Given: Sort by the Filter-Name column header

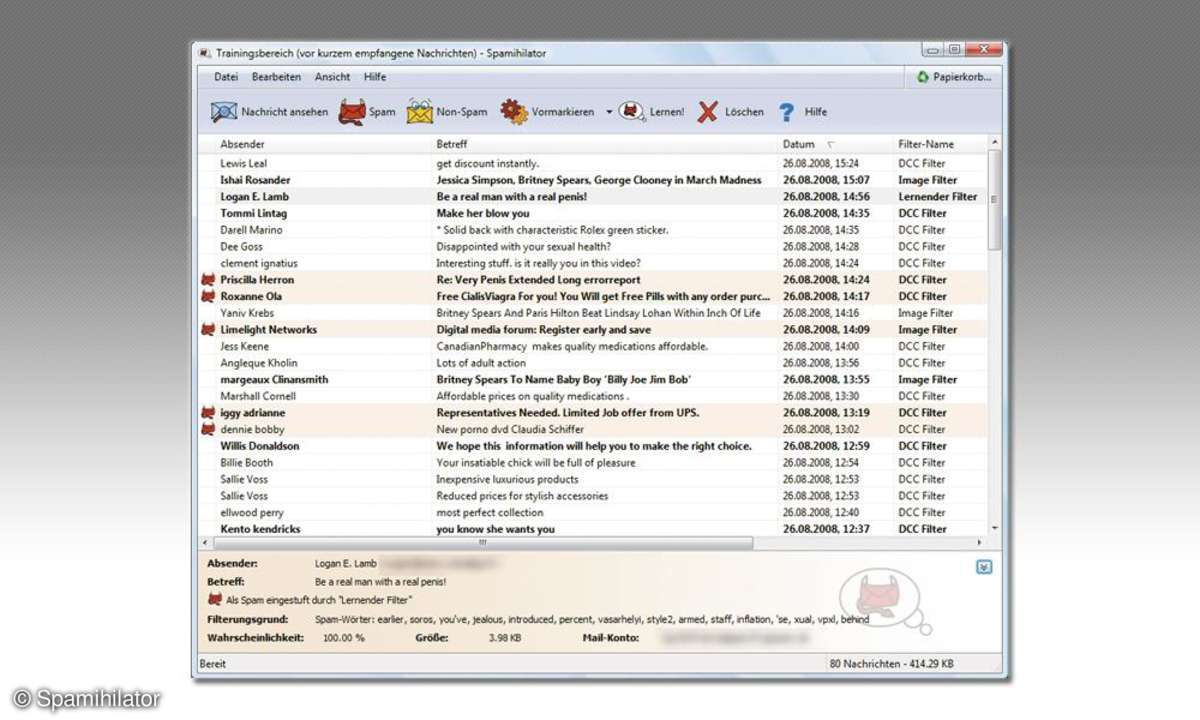Looking at the screenshot, I should (x=940, y=144).
